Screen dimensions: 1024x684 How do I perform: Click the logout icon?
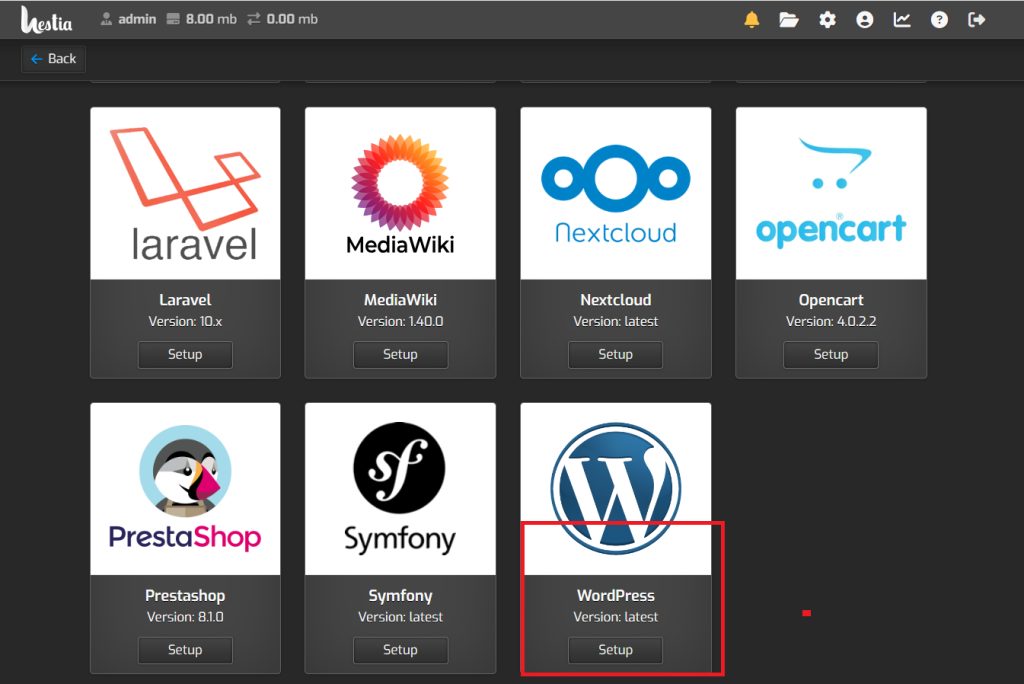tap(976, 20)
